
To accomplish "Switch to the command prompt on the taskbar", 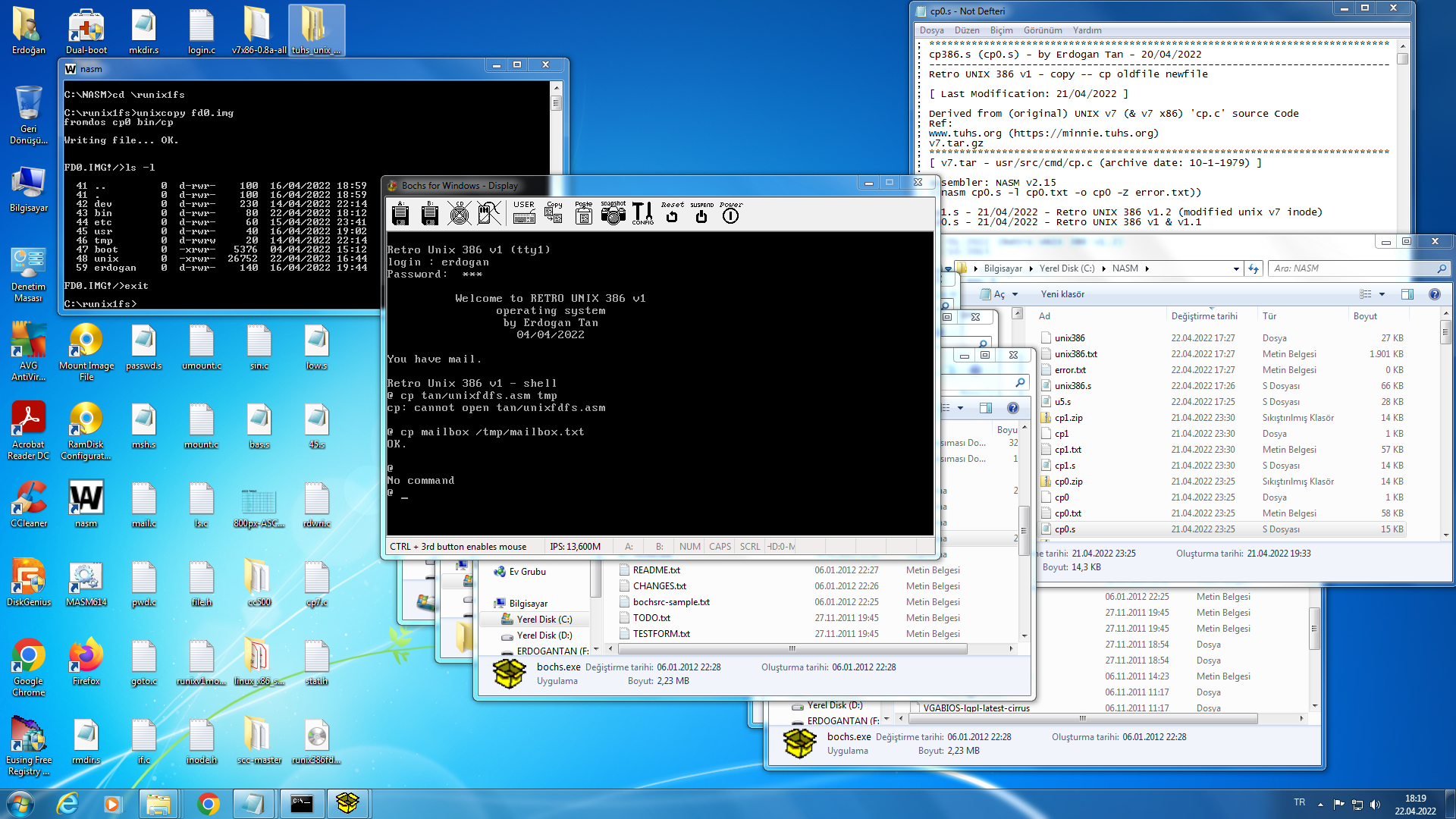I will point(302,804).
